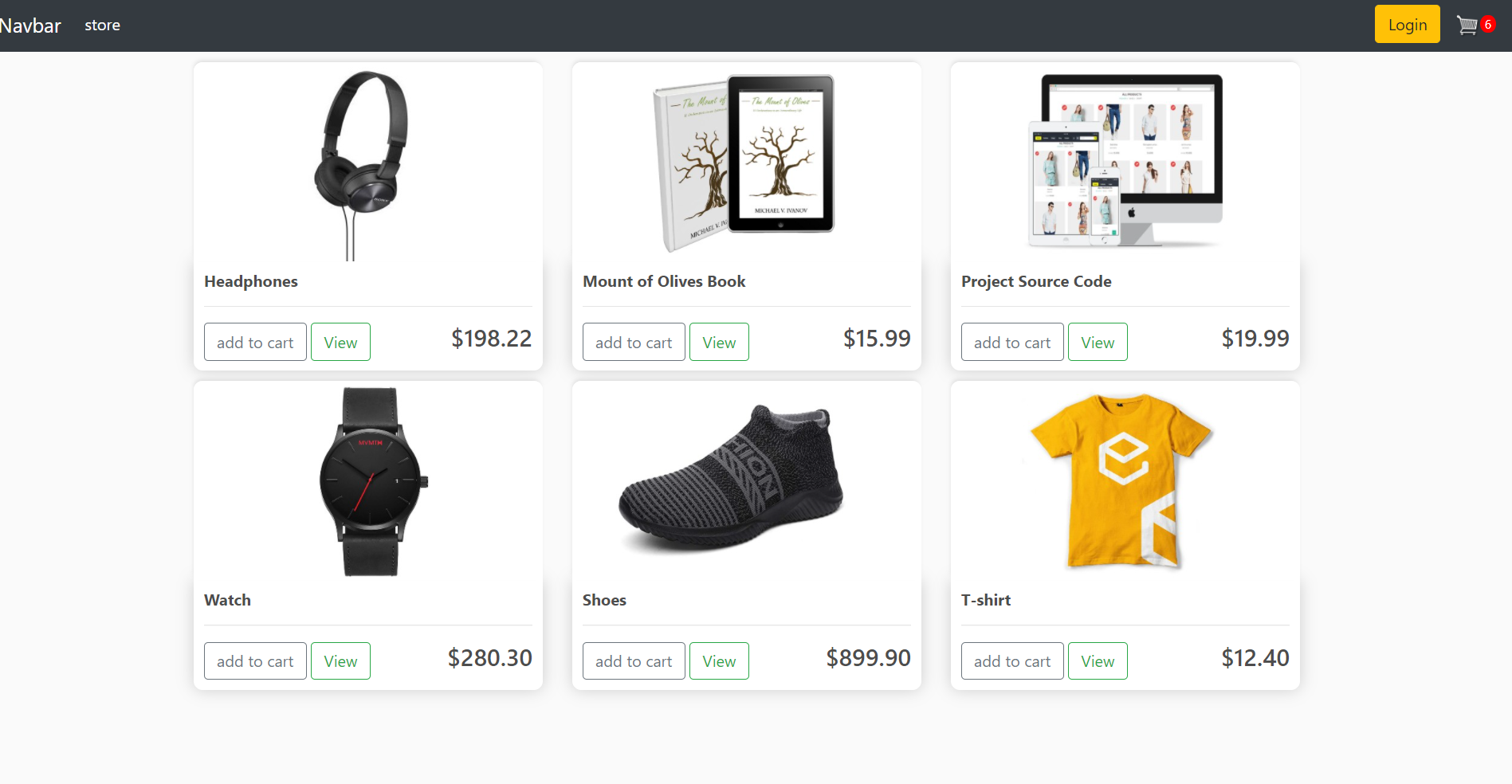1512x784 pixels.
Task: Select the black shoe product image
Action: 732,478
